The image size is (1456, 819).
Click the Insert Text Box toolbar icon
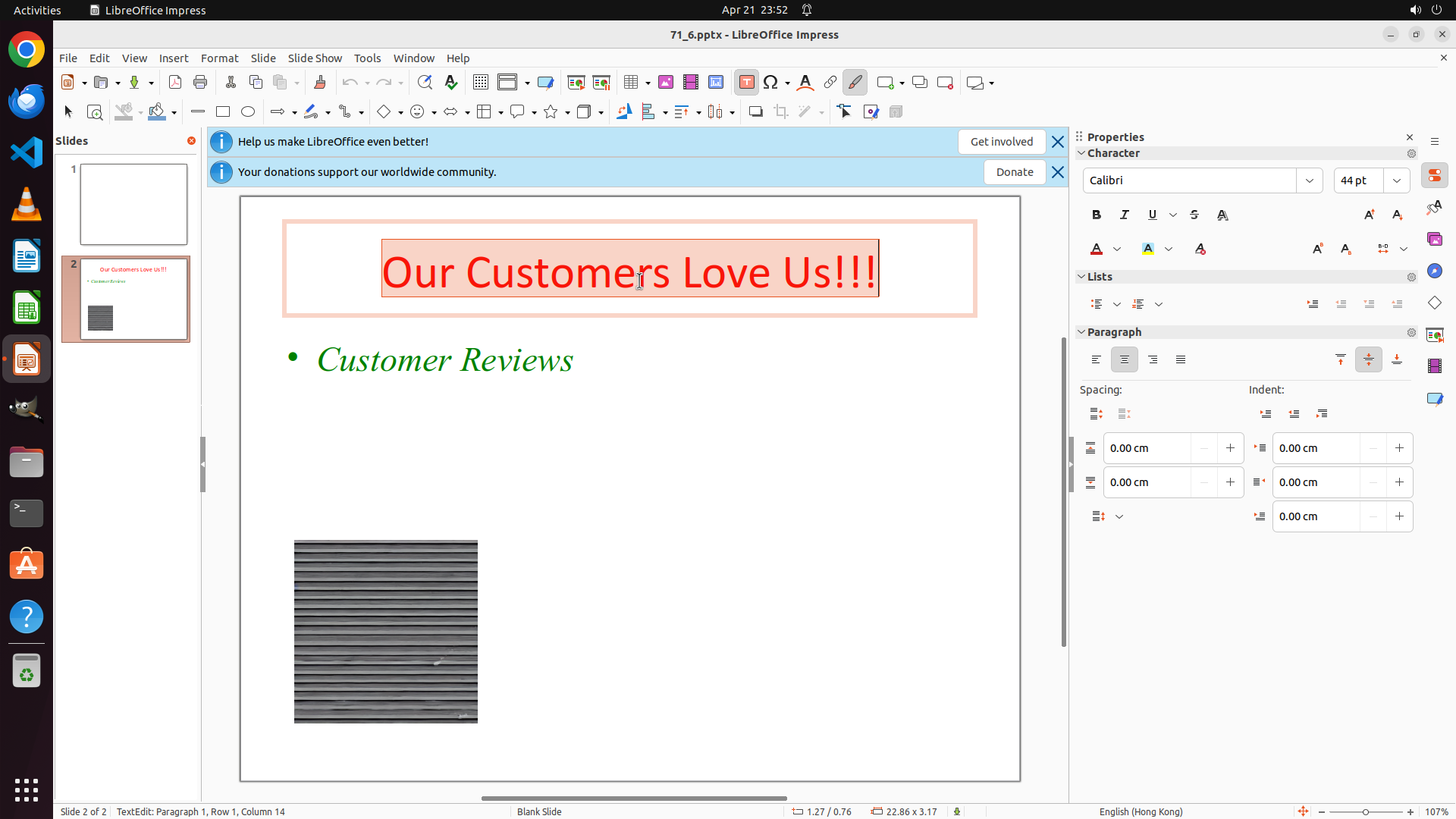pos(746,83)
